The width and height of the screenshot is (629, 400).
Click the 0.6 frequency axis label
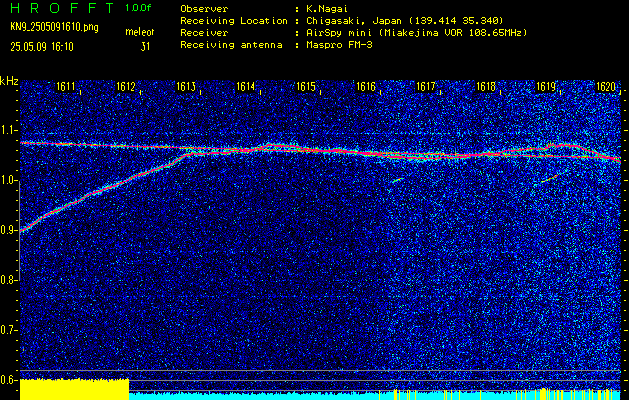tap(9, 380)
